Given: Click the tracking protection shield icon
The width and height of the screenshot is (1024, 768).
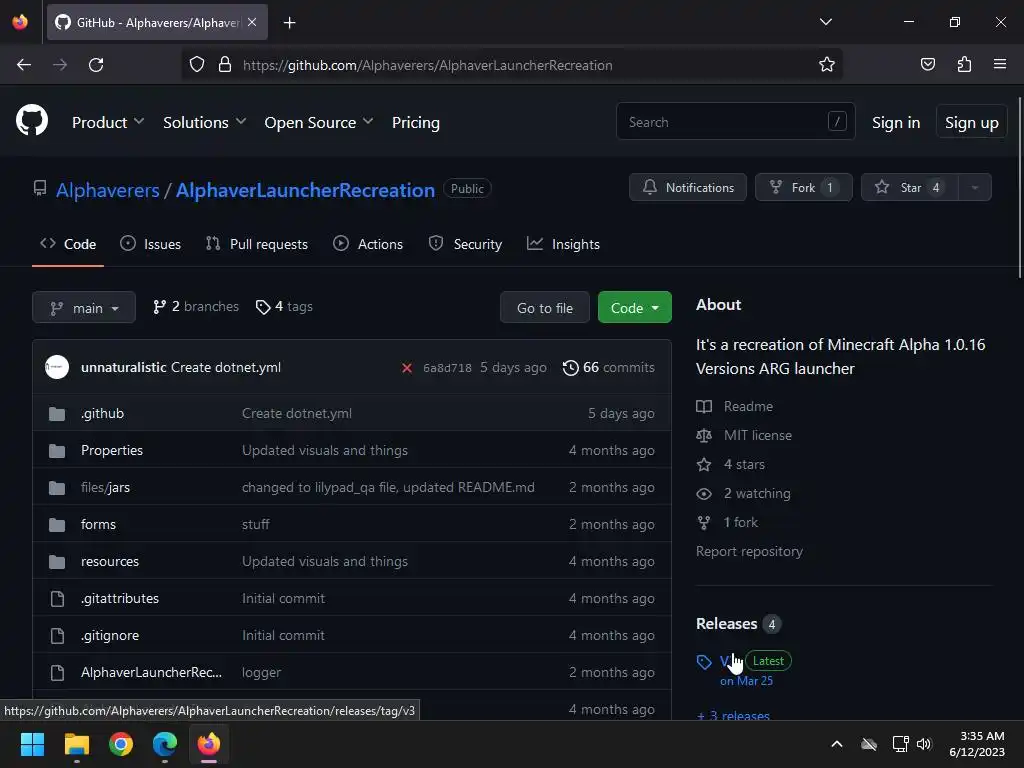Looking at the screenshot, I should tap(197, 64).
